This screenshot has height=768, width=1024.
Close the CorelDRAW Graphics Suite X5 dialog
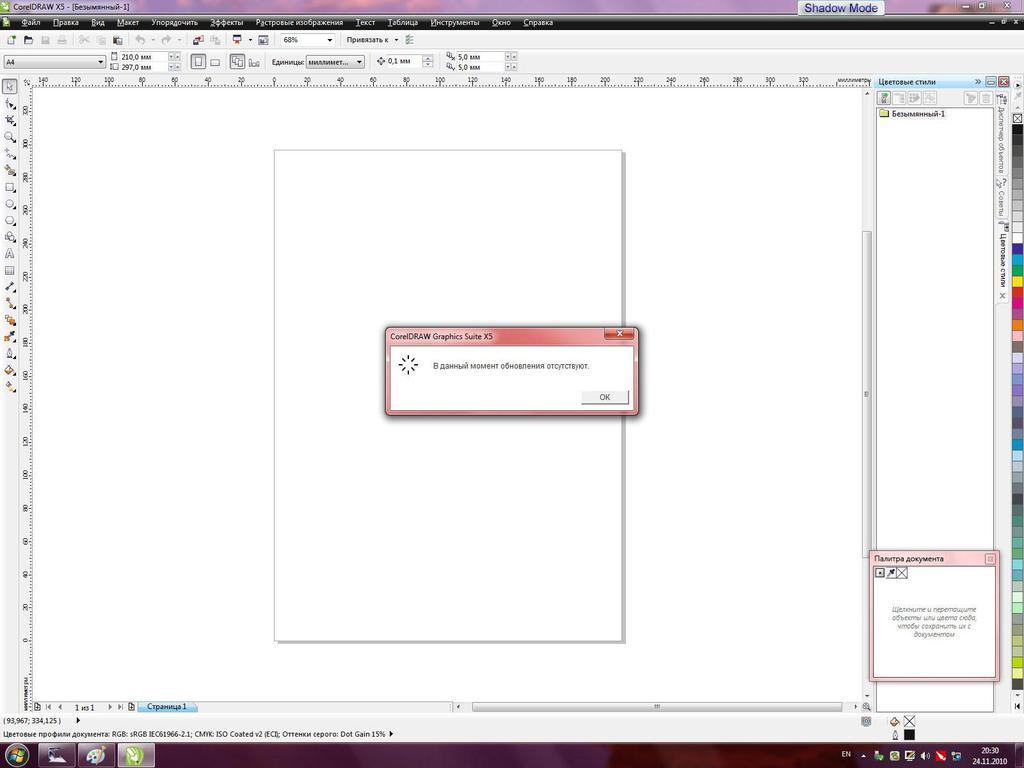pyautogui.click(x=619, y=334)
